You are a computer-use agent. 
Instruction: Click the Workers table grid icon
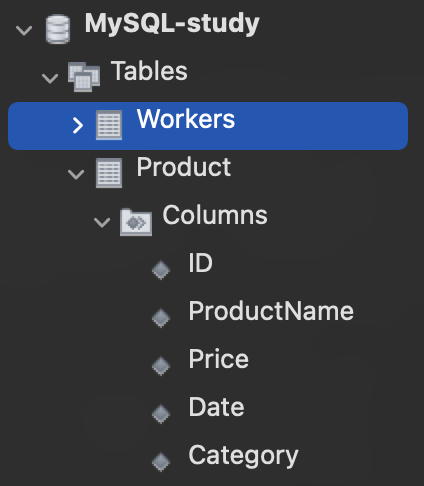[109, 125]
